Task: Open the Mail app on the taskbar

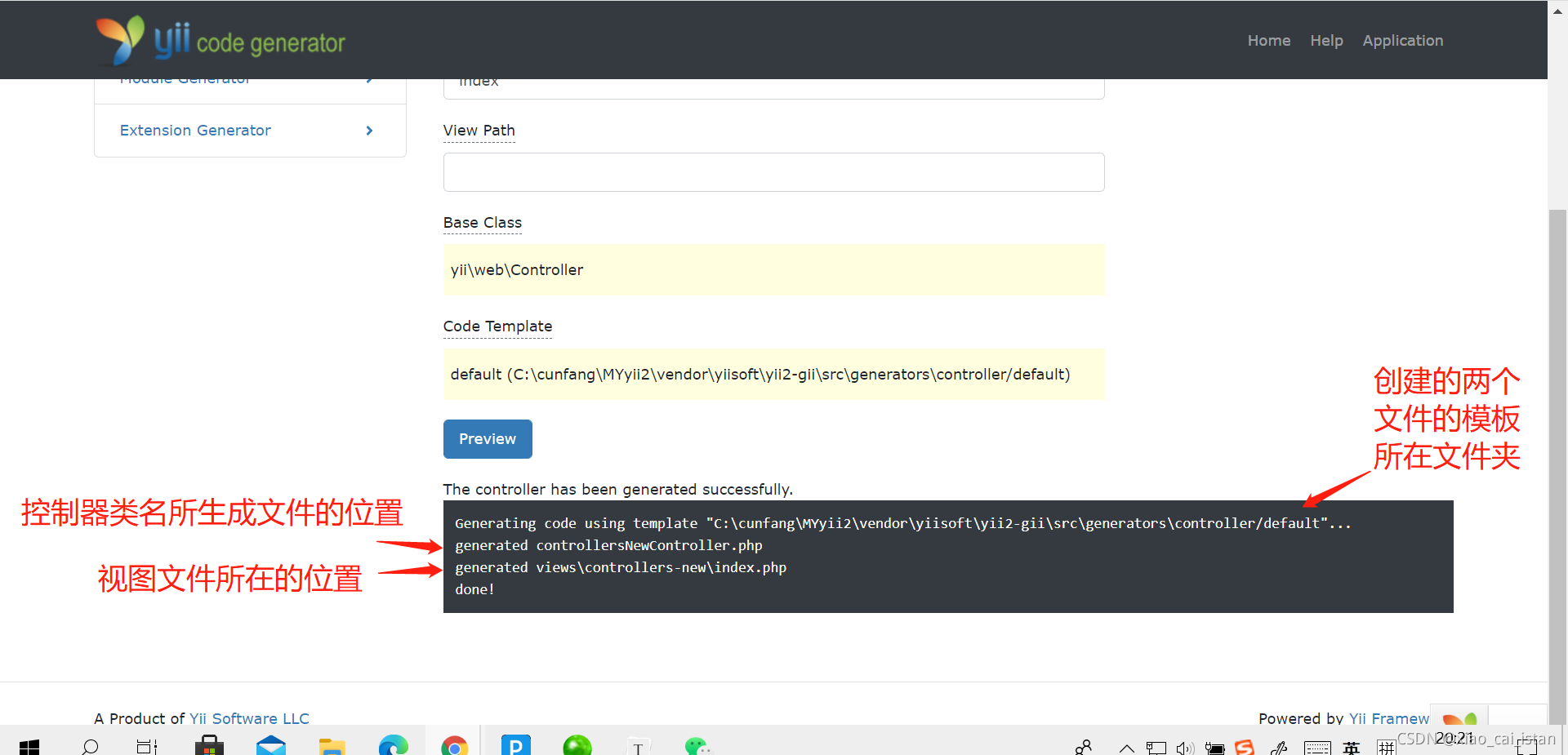Action: click(270, 745)
